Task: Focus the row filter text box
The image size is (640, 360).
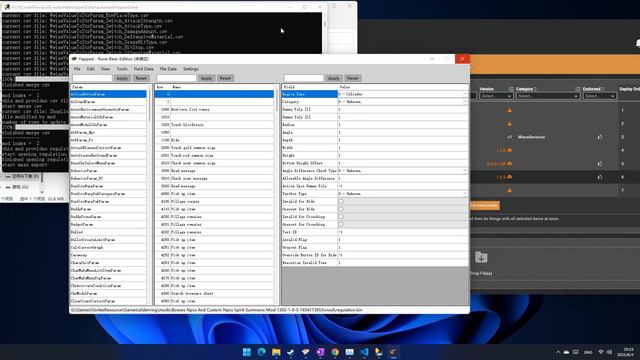Action: pyautogui.click(x=176, y=78)
